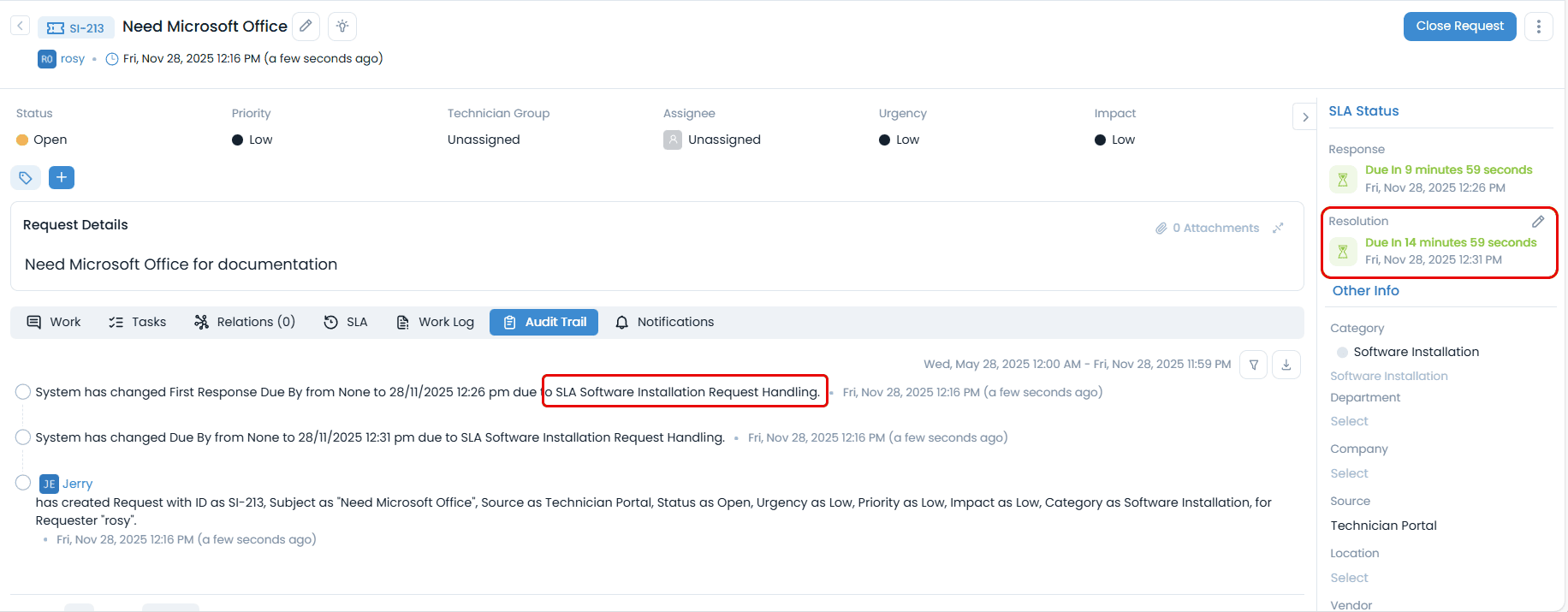
Task: Open the SLA tab
Action: 346,322
